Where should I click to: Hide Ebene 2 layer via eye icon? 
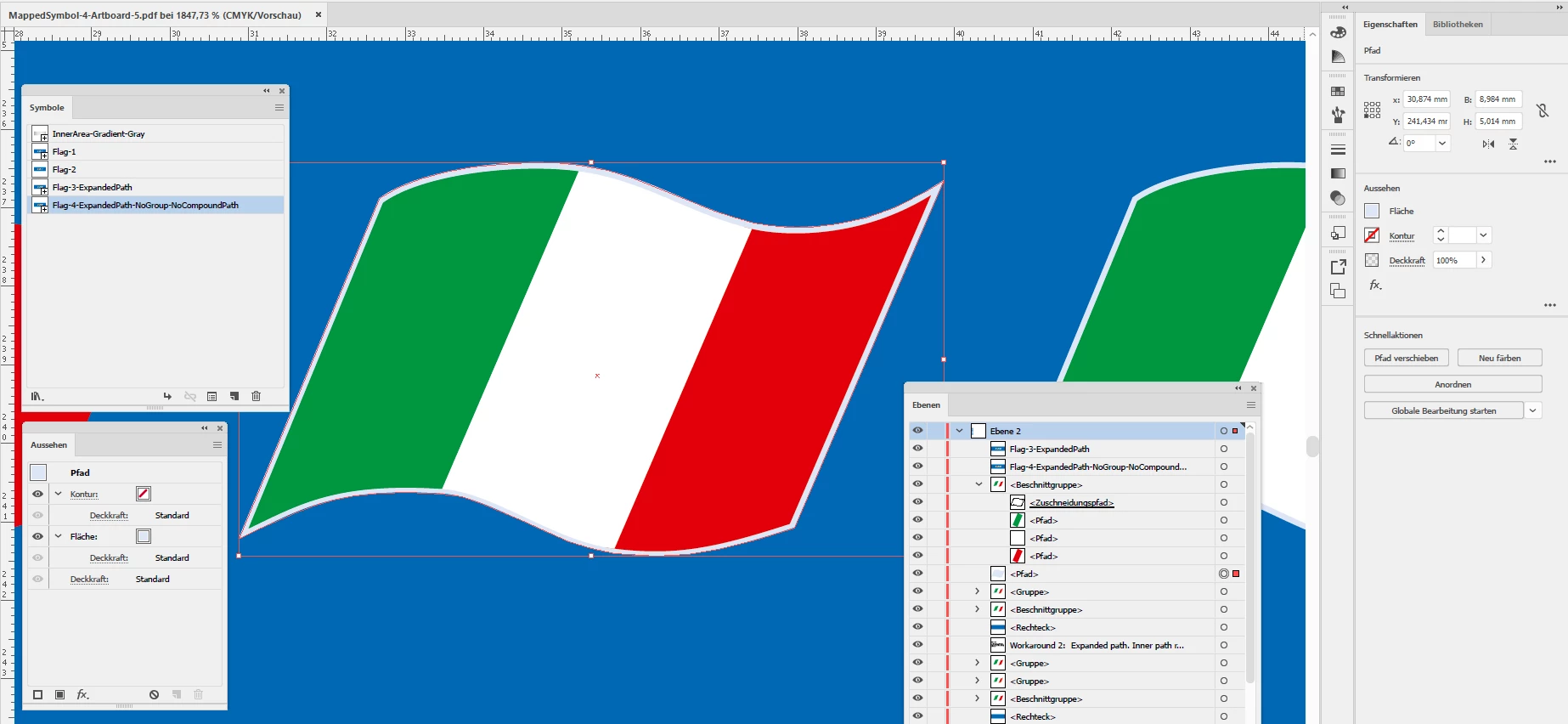(x=917, y=430)
